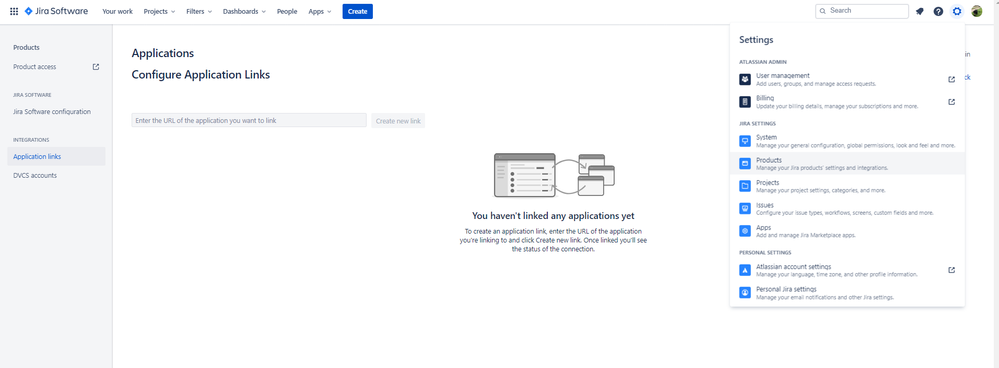Open Product access in sidebar
The width and height of the screenshot is (999, 368).
point(56,67)
